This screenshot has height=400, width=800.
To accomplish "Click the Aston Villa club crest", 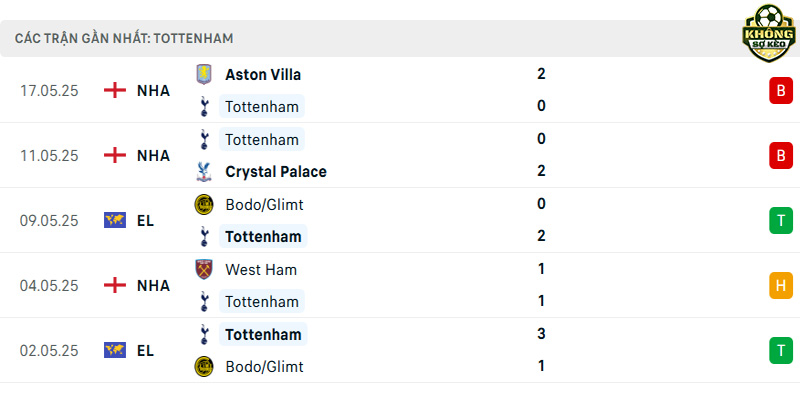I will [204, 74].
